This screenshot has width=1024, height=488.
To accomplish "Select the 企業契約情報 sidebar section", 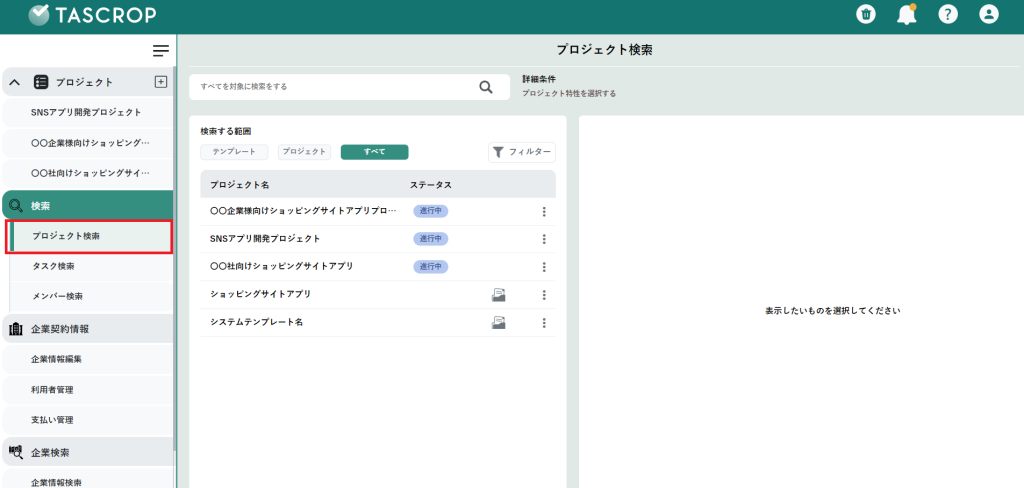I will [88, 329].
